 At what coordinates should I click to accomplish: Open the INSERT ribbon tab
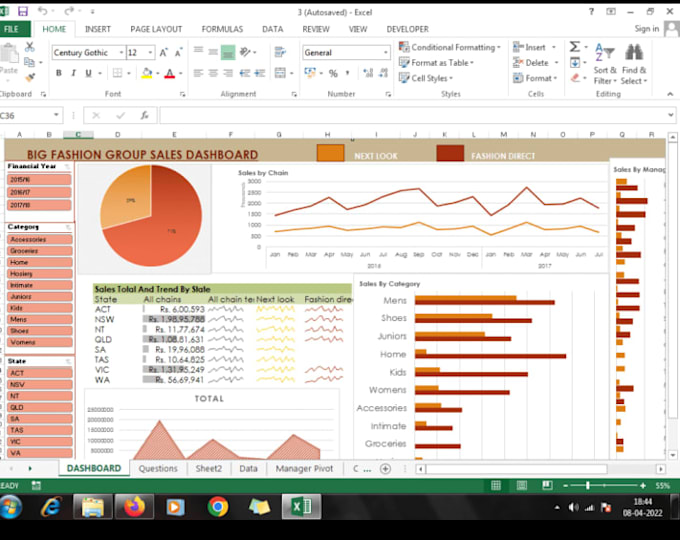[x=98, y=29]
